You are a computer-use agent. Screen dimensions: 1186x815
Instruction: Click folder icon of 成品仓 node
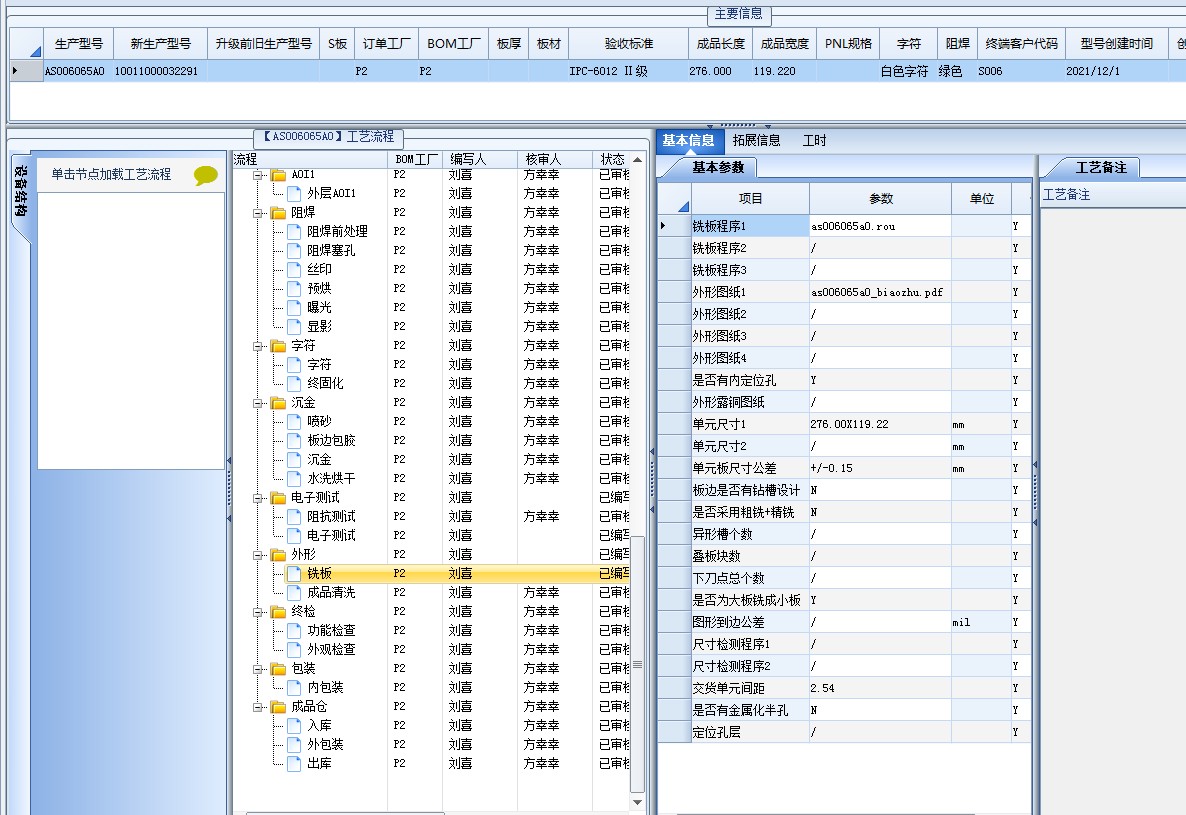click(279, 707)
